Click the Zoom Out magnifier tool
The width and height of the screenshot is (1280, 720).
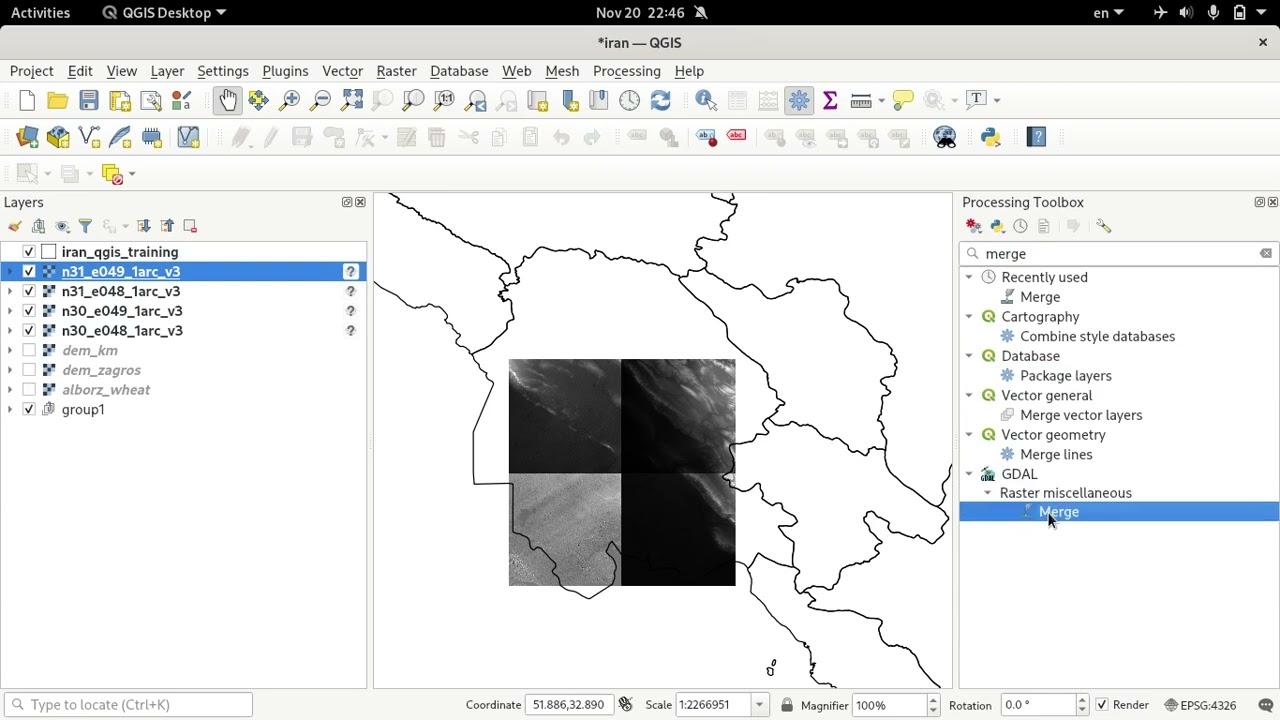pyautogui.click(x=321, y=100)
